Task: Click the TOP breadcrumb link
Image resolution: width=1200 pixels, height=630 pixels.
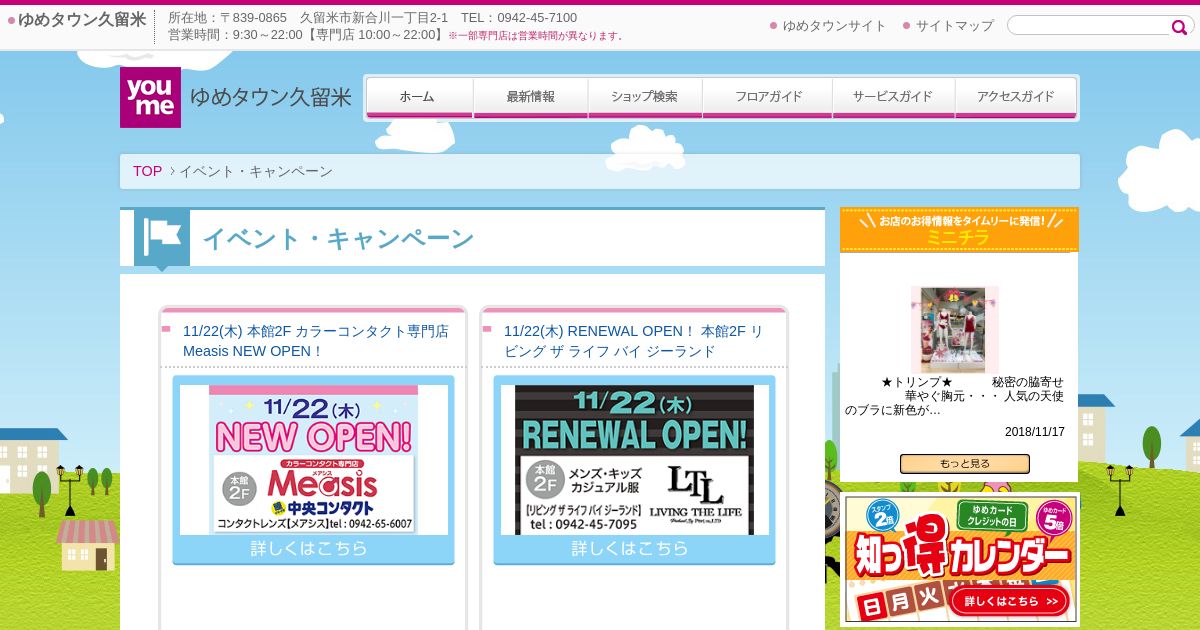Action: (147, 171)
